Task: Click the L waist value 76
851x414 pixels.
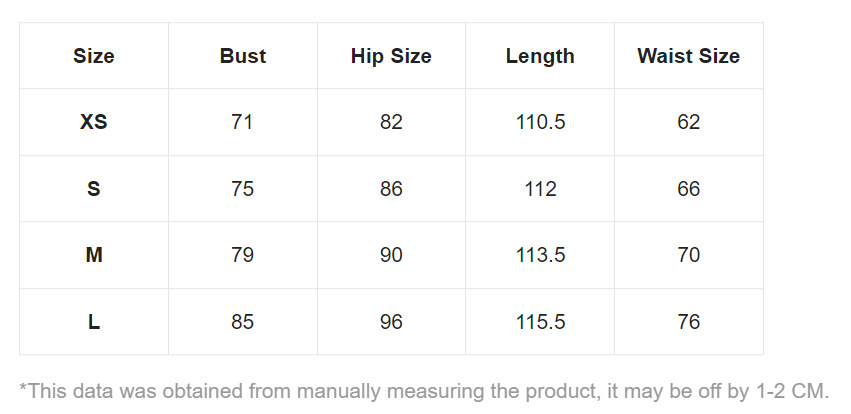Action: pyautogui.click(x=689, y=322)
